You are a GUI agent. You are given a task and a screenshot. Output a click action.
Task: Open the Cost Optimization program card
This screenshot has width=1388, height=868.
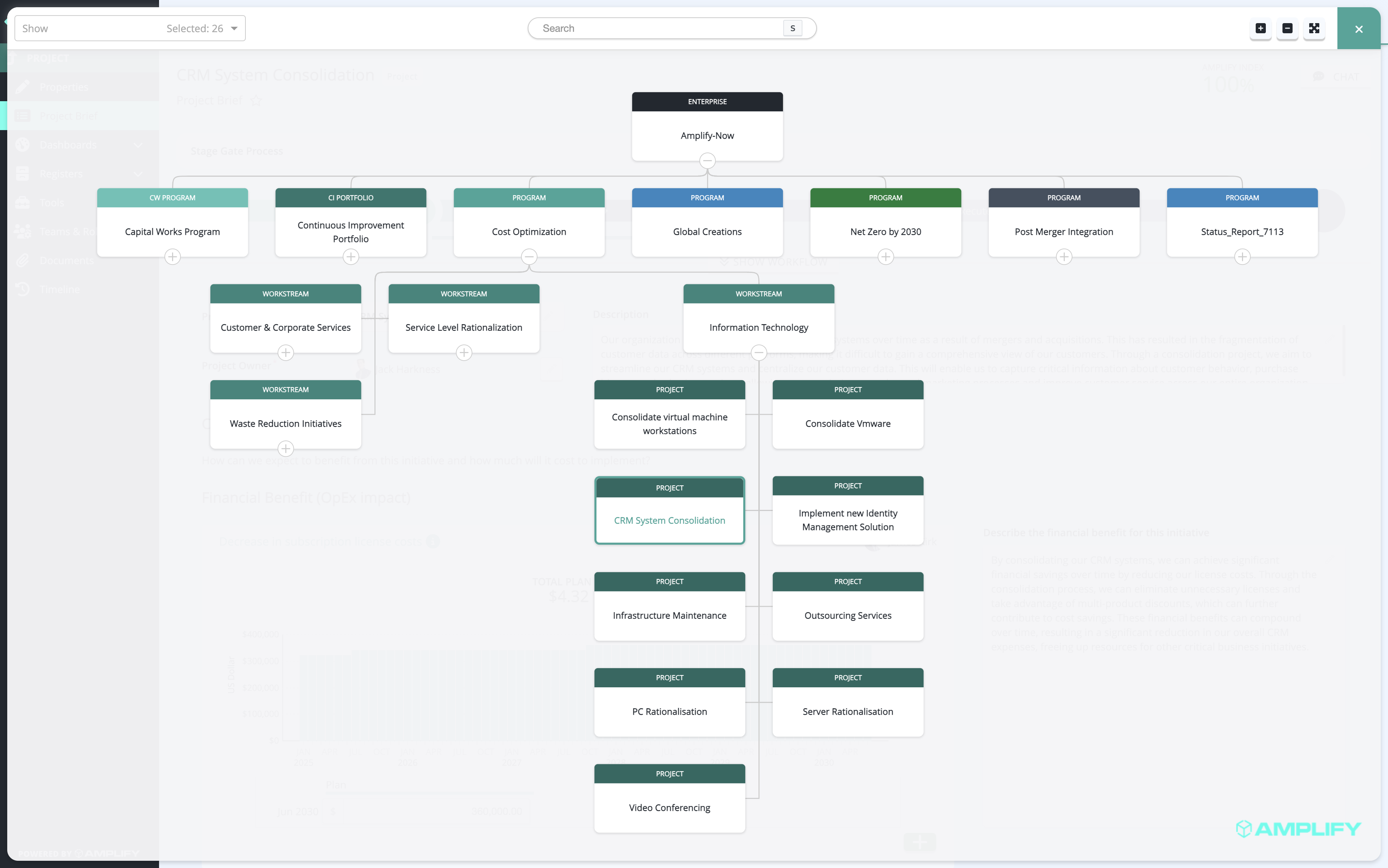[x=529, y=222]
